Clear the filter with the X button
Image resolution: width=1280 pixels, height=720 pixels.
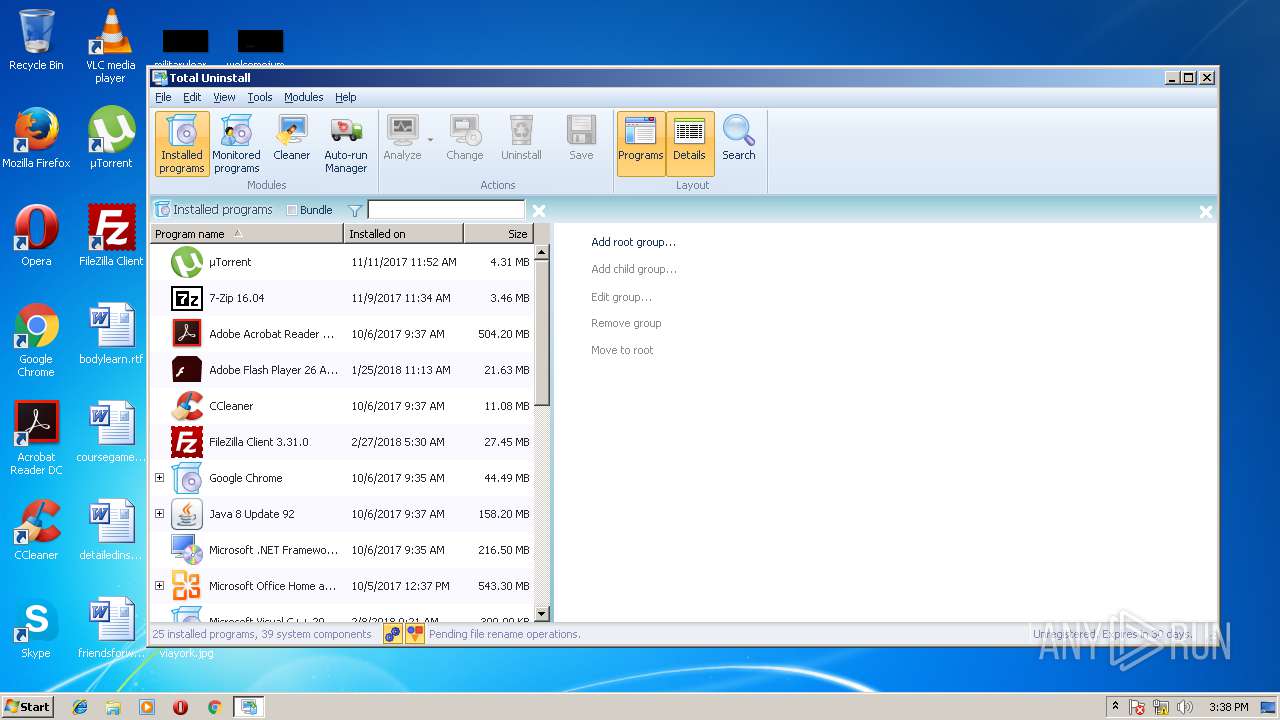coord(539,210)
